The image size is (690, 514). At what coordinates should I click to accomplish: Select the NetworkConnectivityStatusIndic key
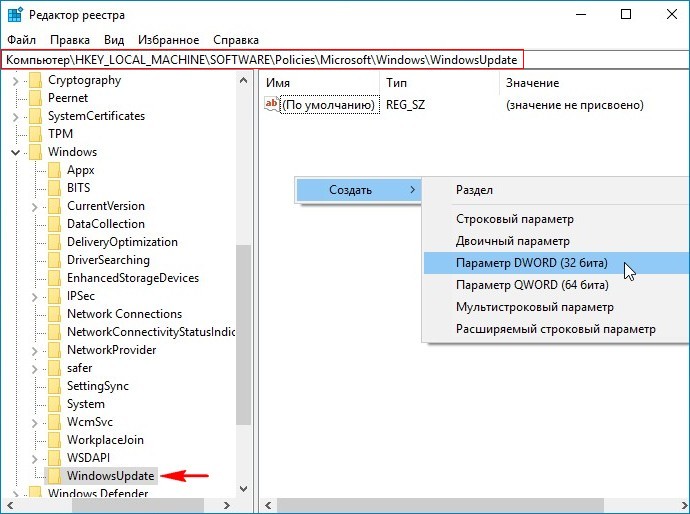point(151,332)
